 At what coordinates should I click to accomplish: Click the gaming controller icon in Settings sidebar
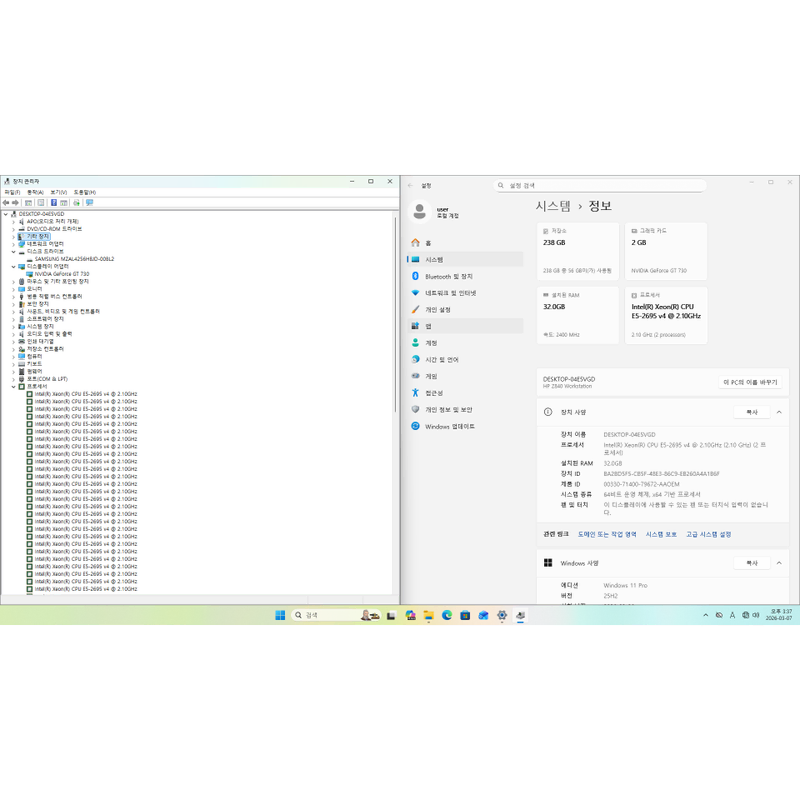(x=415, y=376)
